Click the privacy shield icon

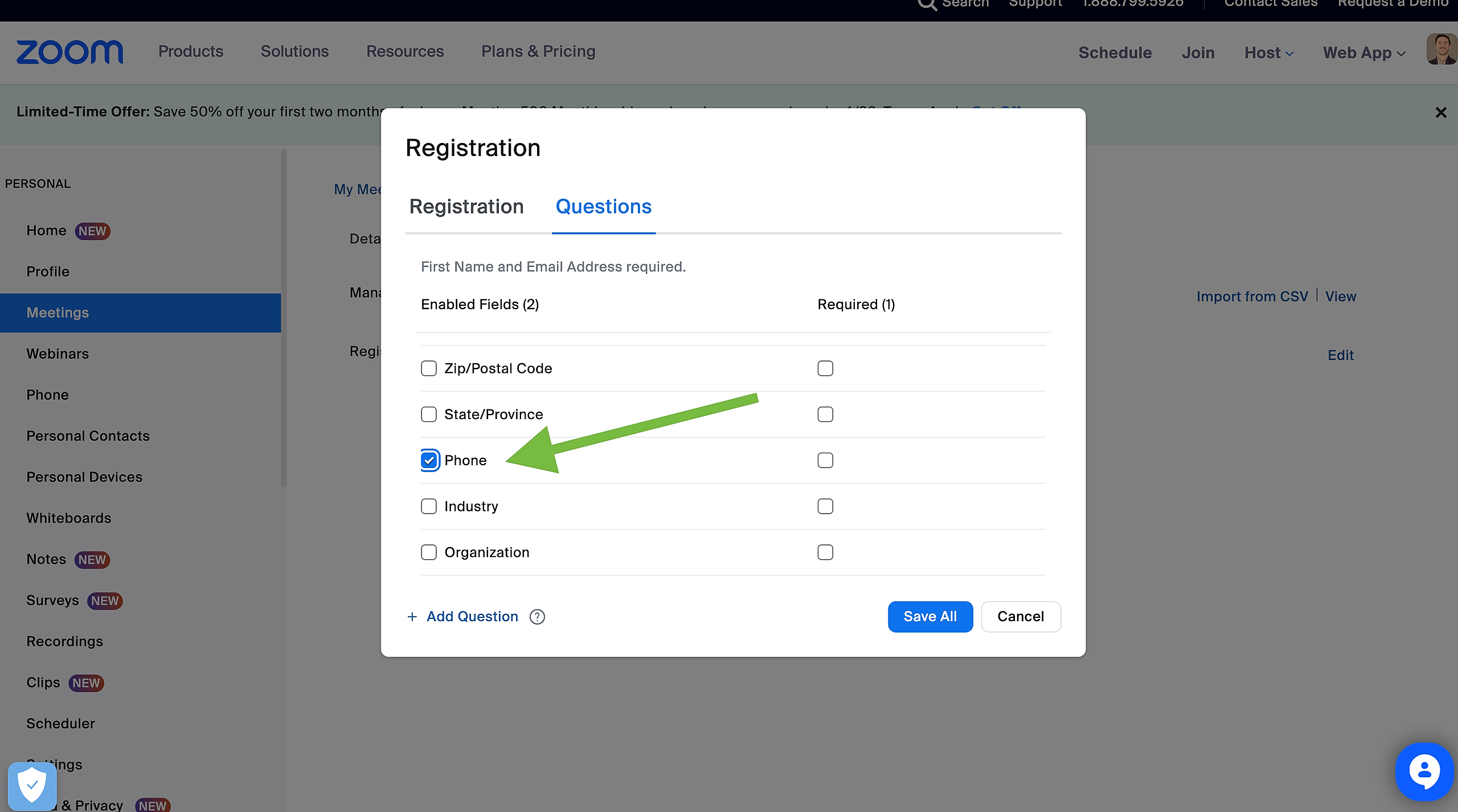pyautogui.click(x=32, y=786)
